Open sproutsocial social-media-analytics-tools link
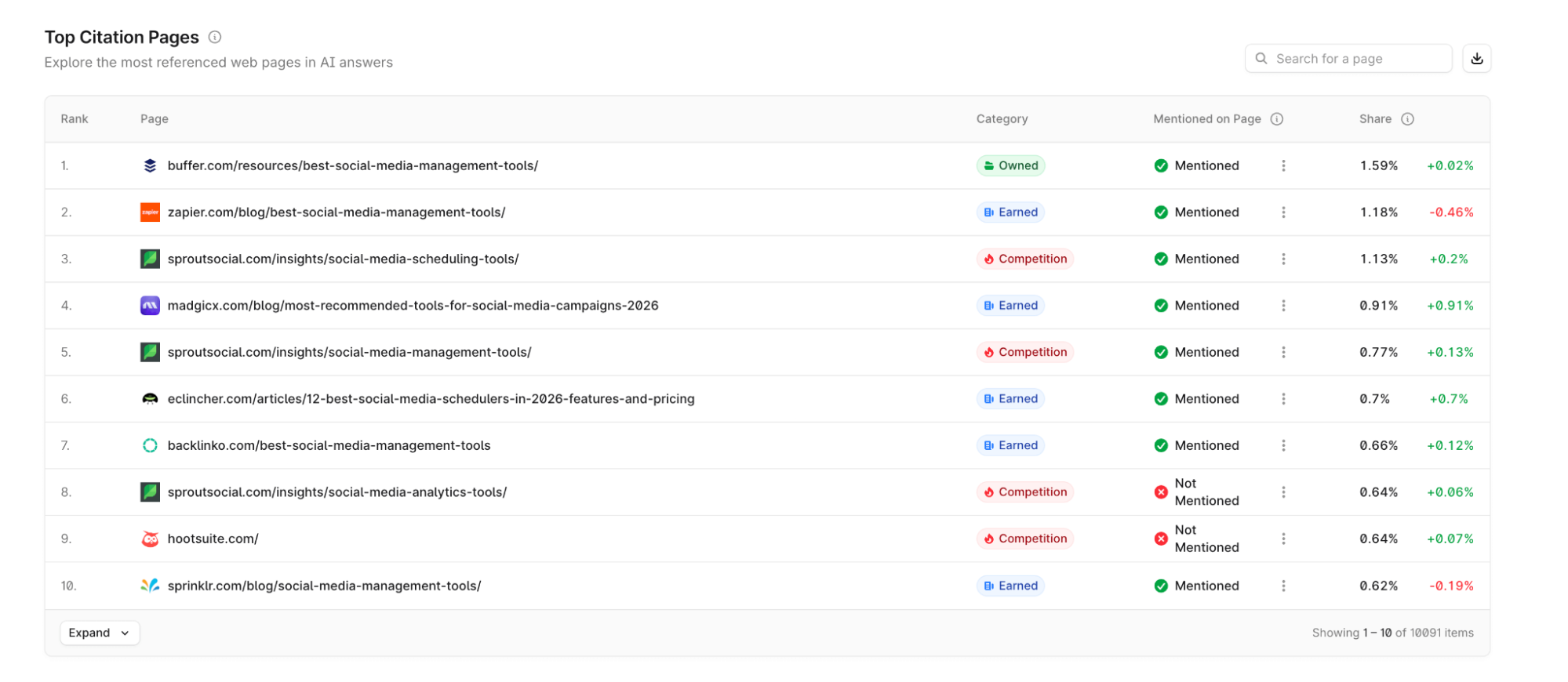1568x682 pixels. click(337, 492)
